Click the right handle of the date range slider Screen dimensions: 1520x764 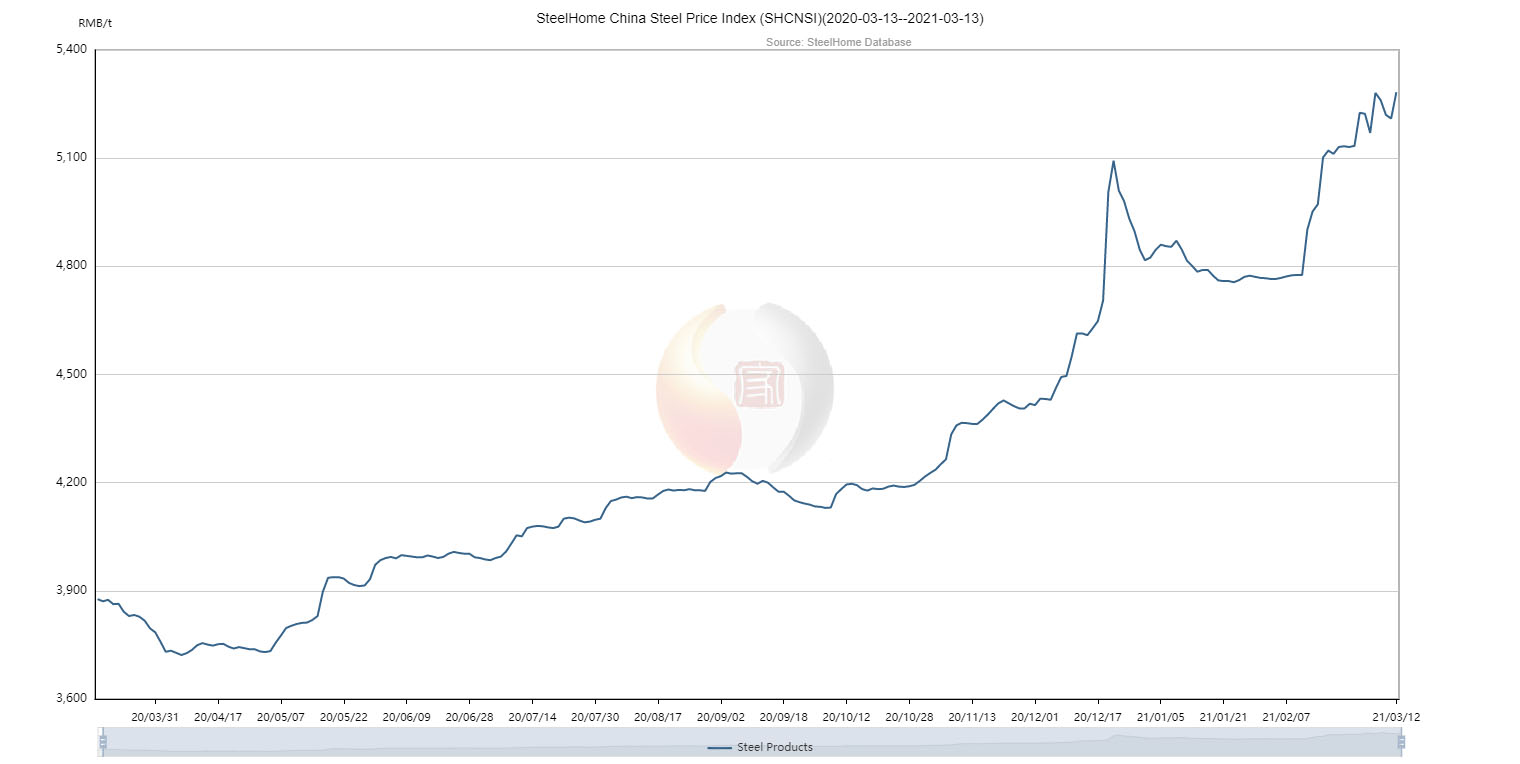click(1401, 741)
